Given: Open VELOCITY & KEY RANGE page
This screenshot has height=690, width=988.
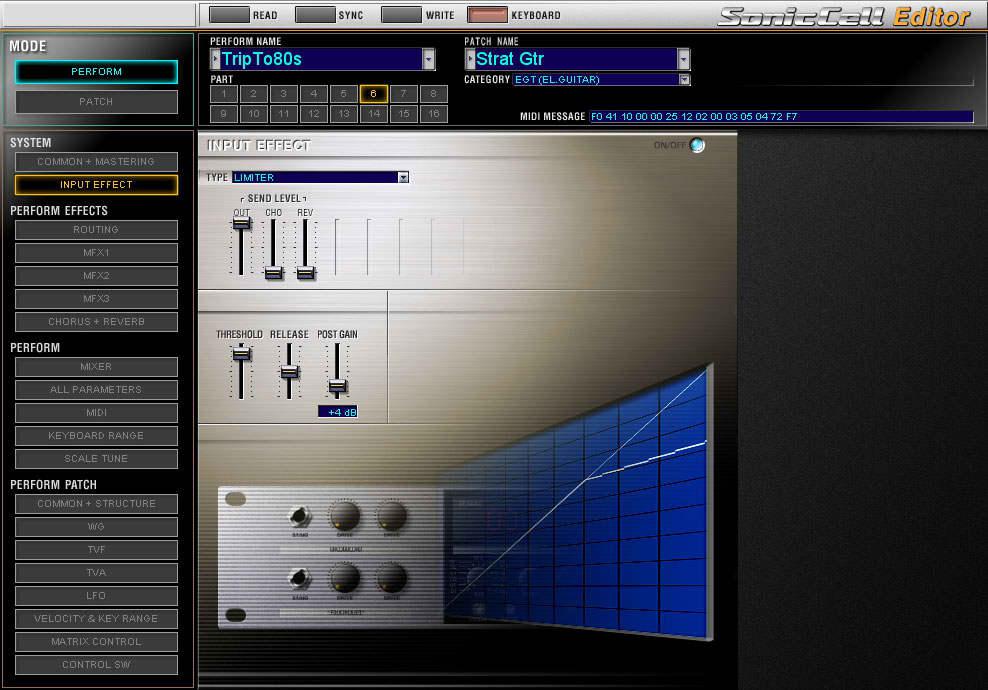Looking at the screenshot, I should click(96, 619).
